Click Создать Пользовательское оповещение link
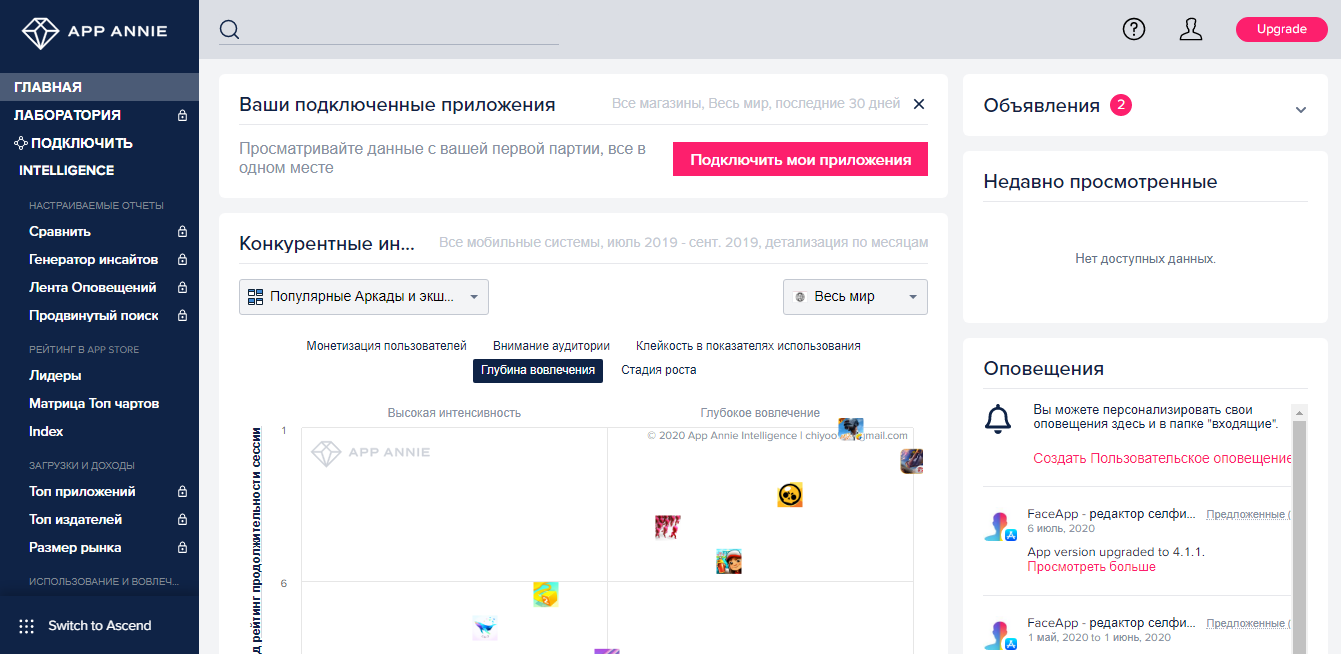 pyautogui.click(x=1162, y=458)
